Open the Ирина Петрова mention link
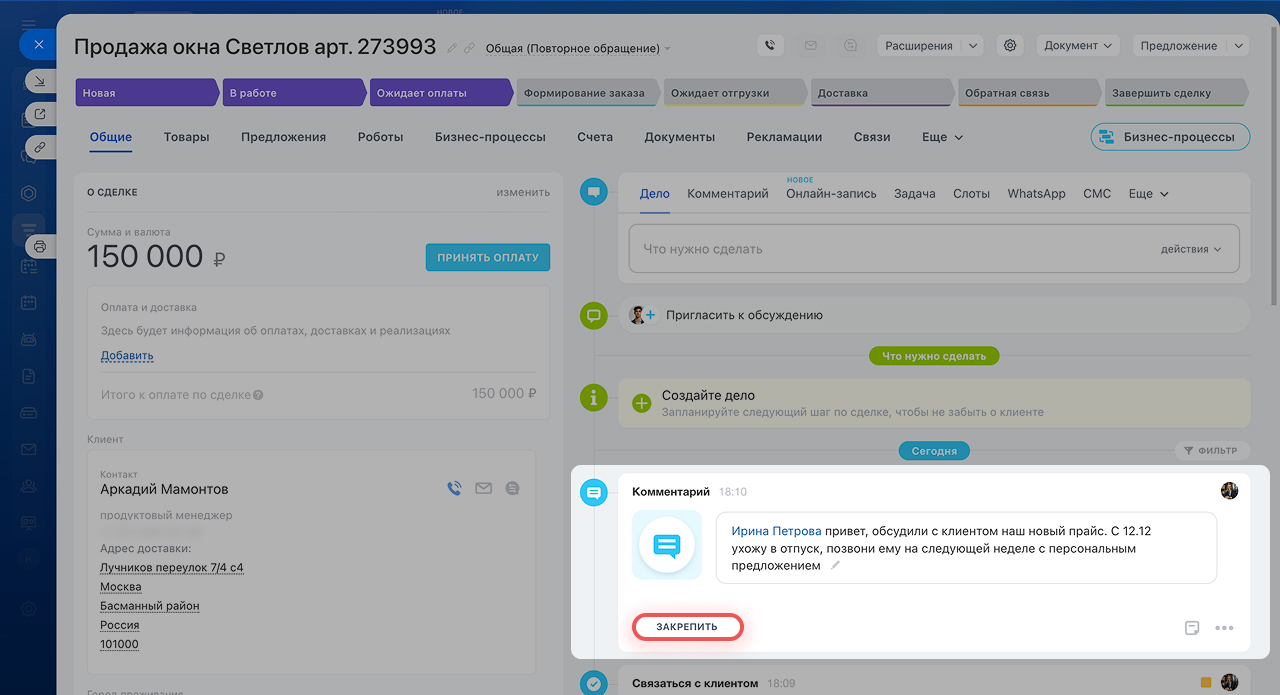Image resolution: width=1280 pixels, height=695 pixels. 776,531
